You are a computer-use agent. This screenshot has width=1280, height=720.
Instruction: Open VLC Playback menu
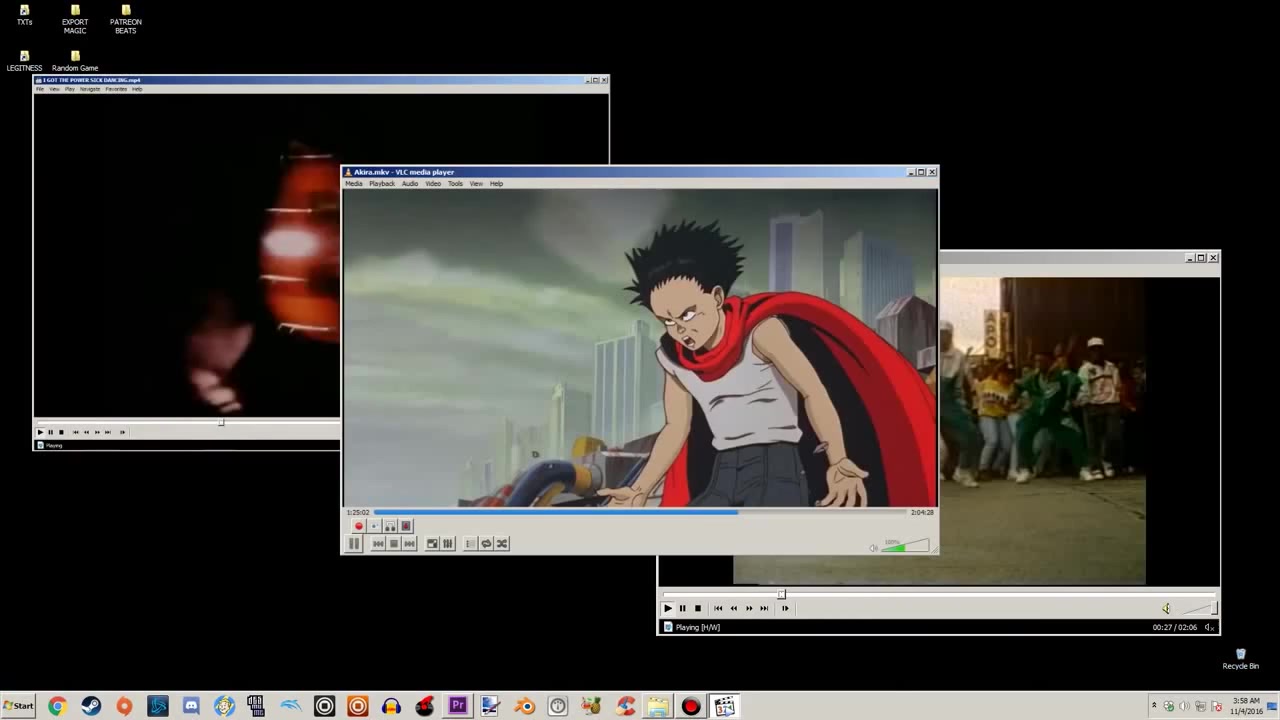coord(382,184)
